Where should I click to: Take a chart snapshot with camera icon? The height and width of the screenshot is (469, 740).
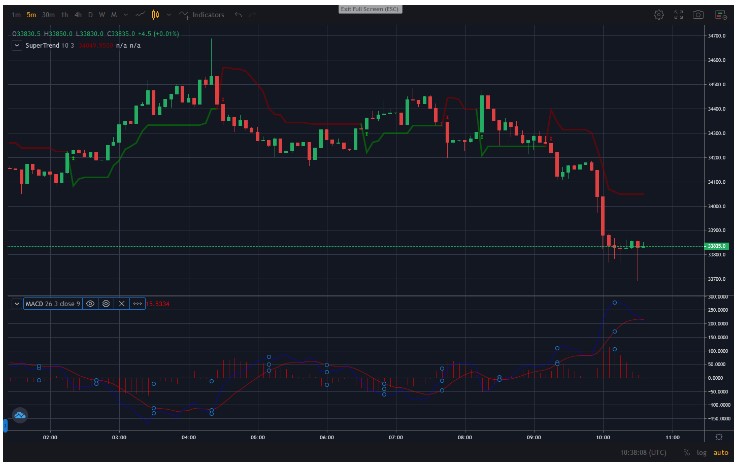pos(698,15)
